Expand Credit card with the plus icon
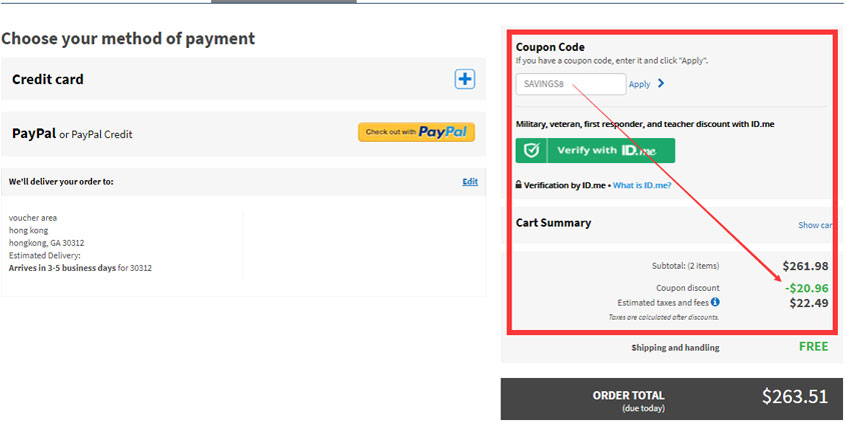Image resolution: width=846 pixels, height=423 pixels. [465, 79]
